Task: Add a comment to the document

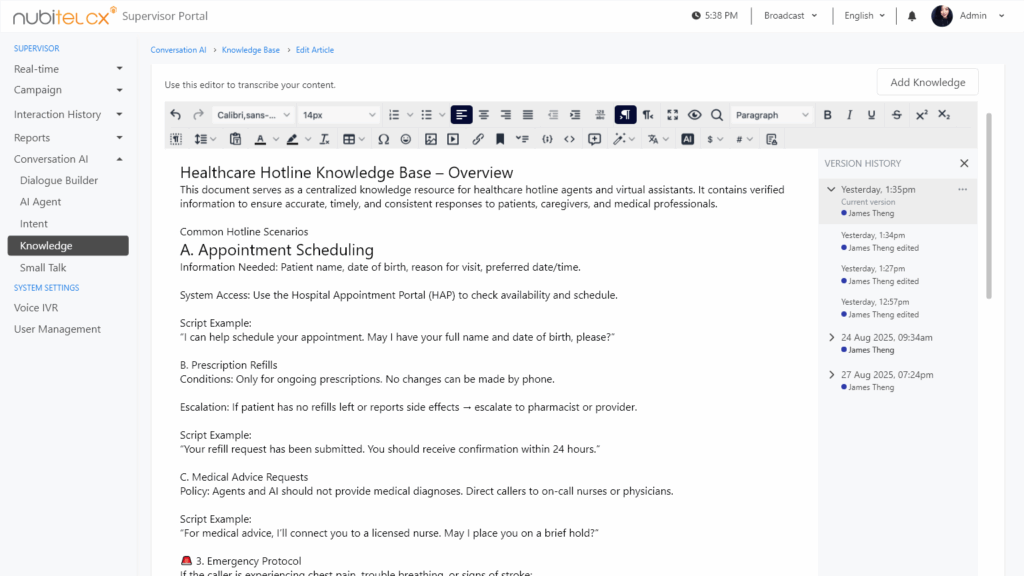Action: point(593,138)
